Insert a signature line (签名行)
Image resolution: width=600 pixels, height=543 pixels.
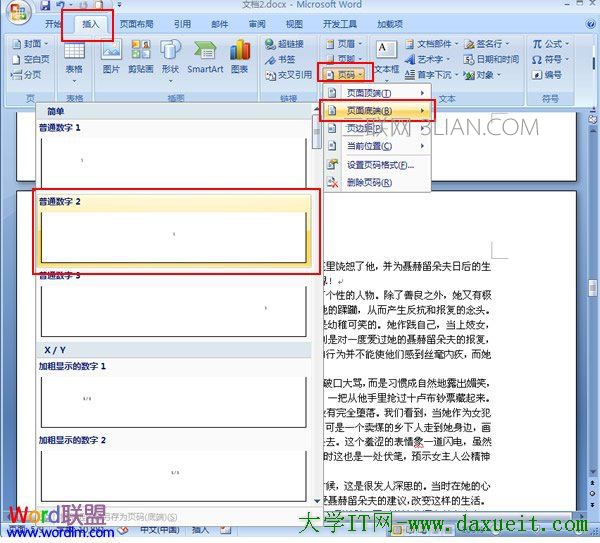(x=487, y=44)
